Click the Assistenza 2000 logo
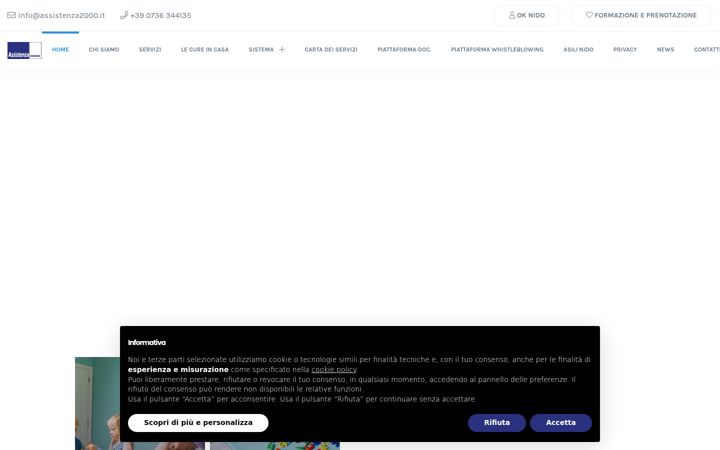This screenshot has height=450, width=720. [24, 50]
